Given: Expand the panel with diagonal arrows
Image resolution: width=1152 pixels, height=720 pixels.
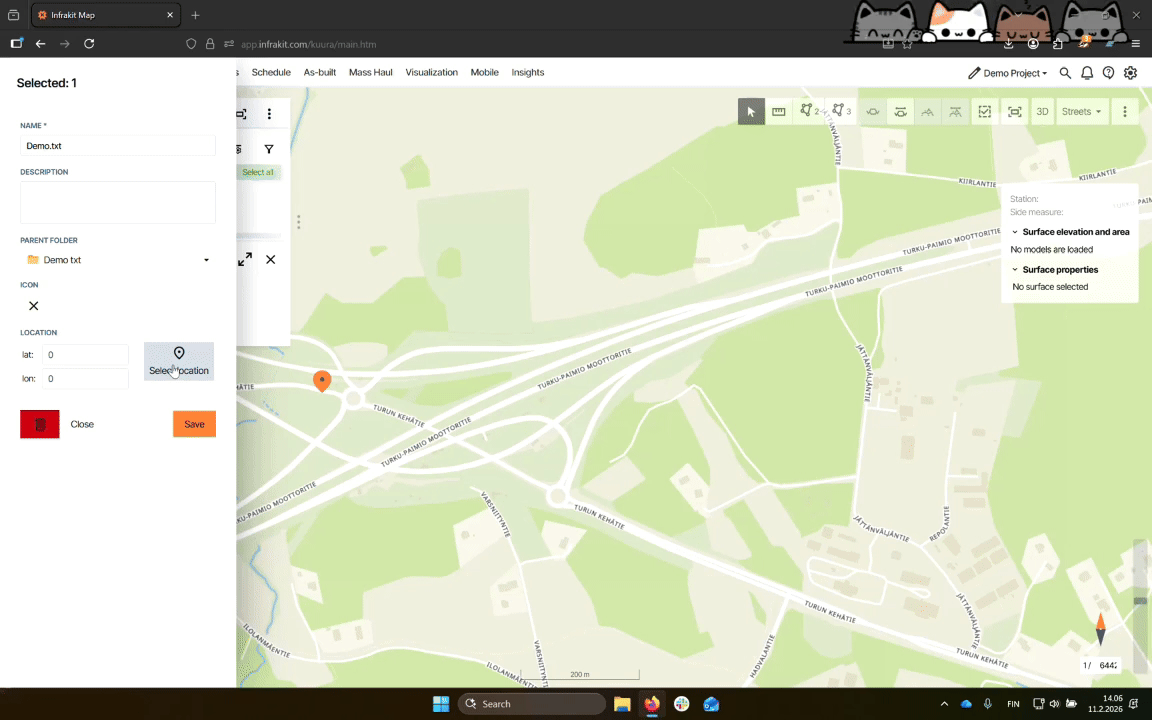Looking at the screenshot, I should coord(245,259).
